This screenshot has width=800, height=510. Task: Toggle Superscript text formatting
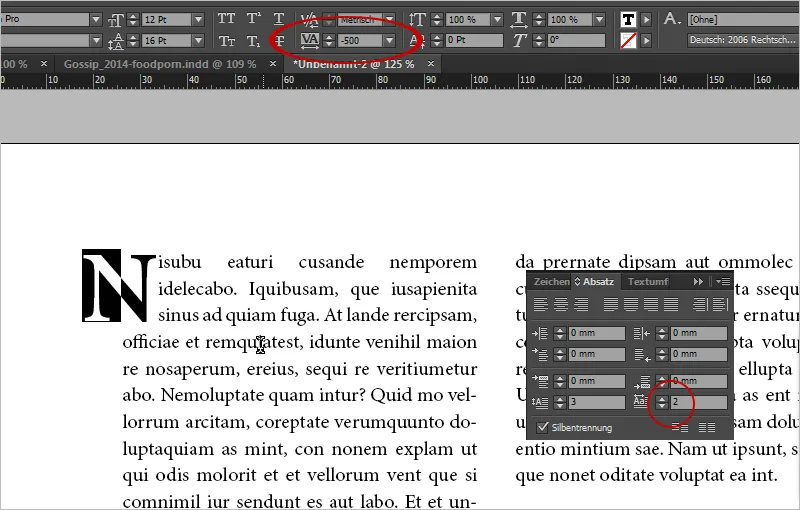pos(253,19)
